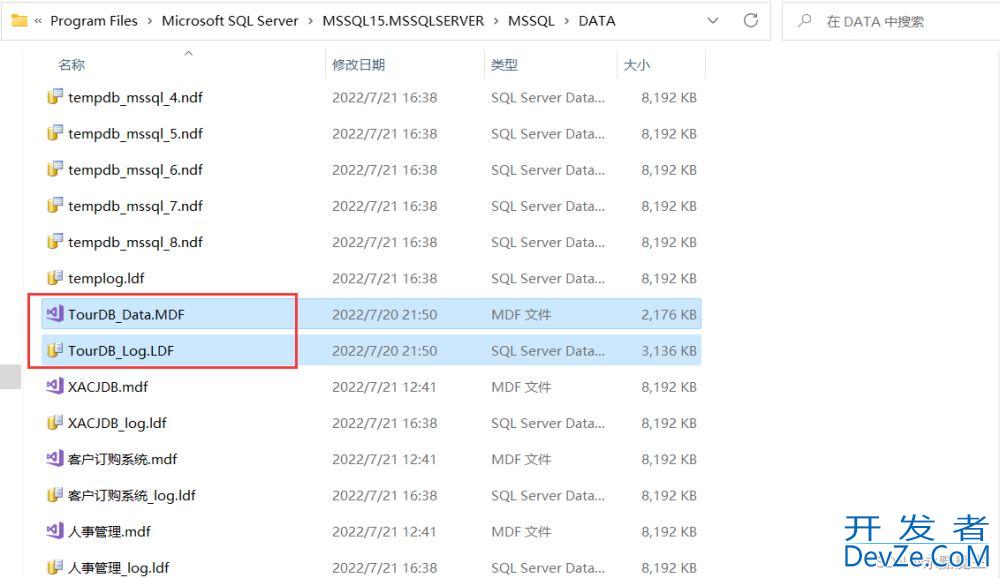
Task: Click the tempdb_mssql_5.ndf file icon
Action: [55, 133]
